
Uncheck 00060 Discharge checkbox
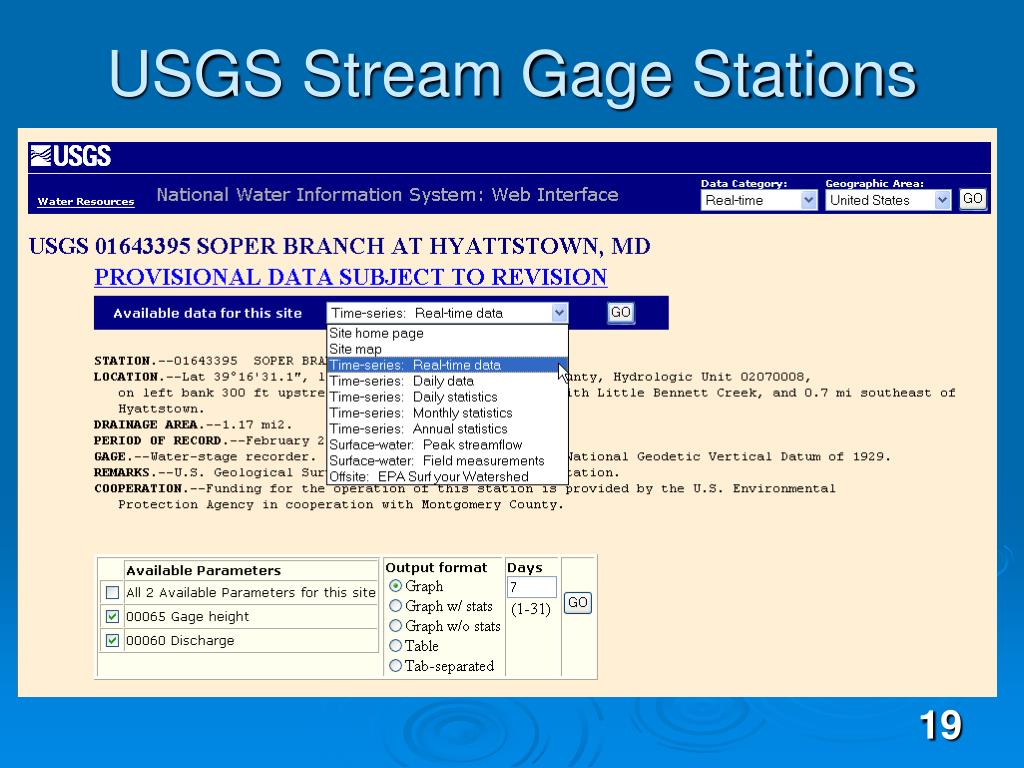pyautogui.click(x=112, y=641)
